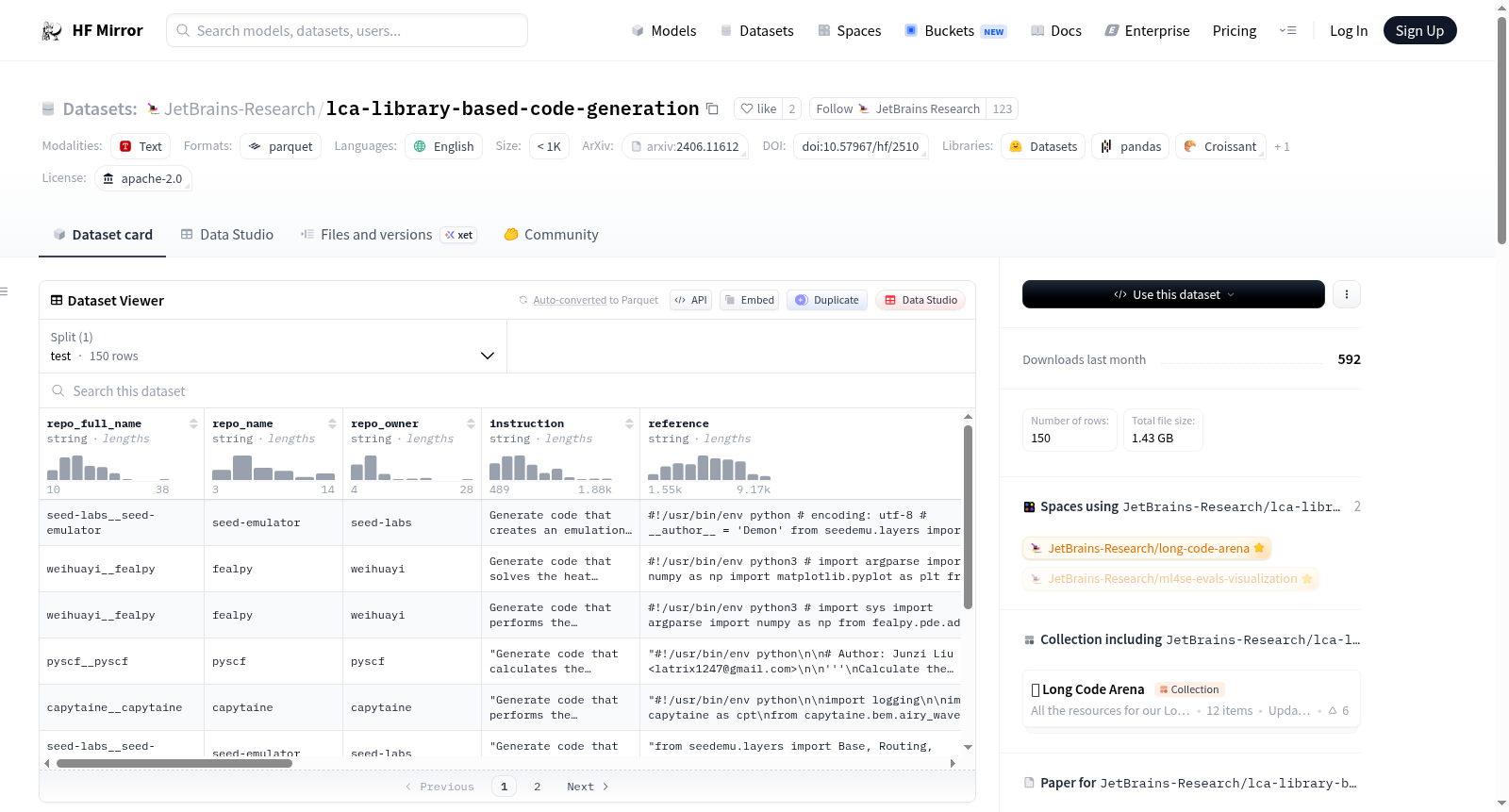
Task: Switch to the Dataset card tab
Action: (103, 235)
